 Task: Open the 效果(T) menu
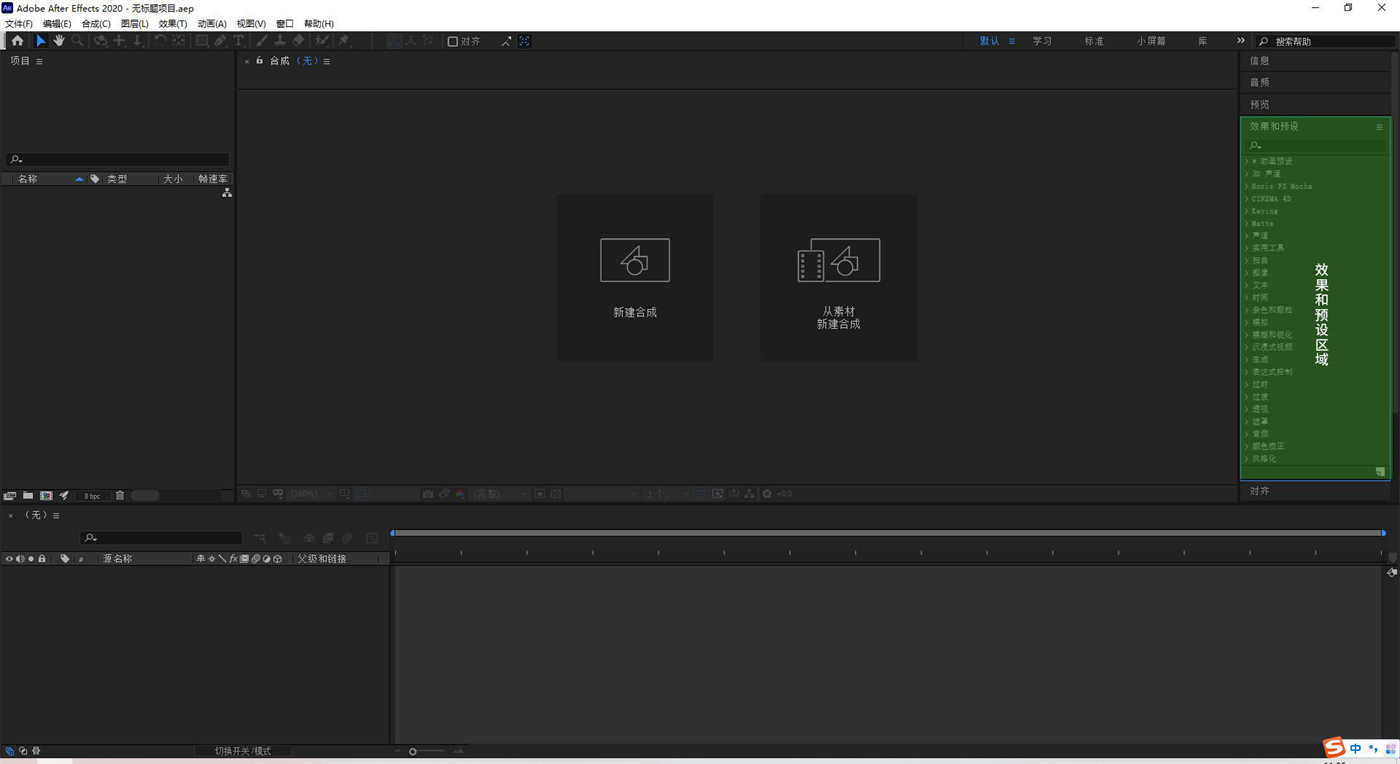point(172,24)
